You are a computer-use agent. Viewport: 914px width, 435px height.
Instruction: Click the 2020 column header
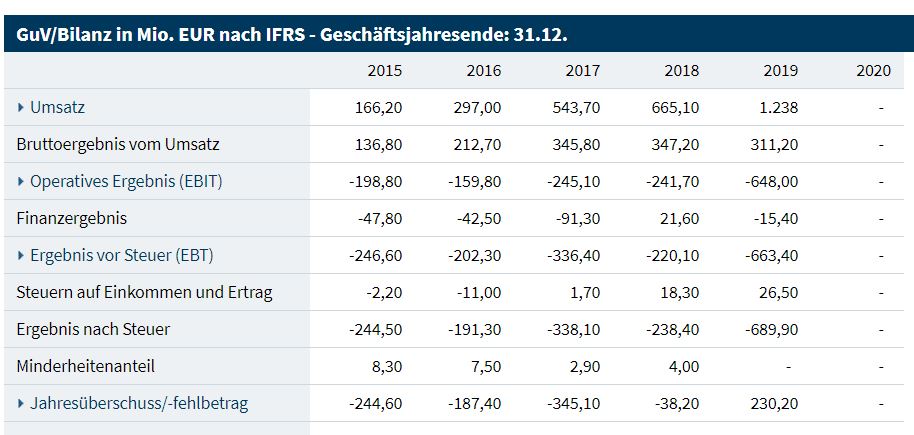click(x=874, y=70)
